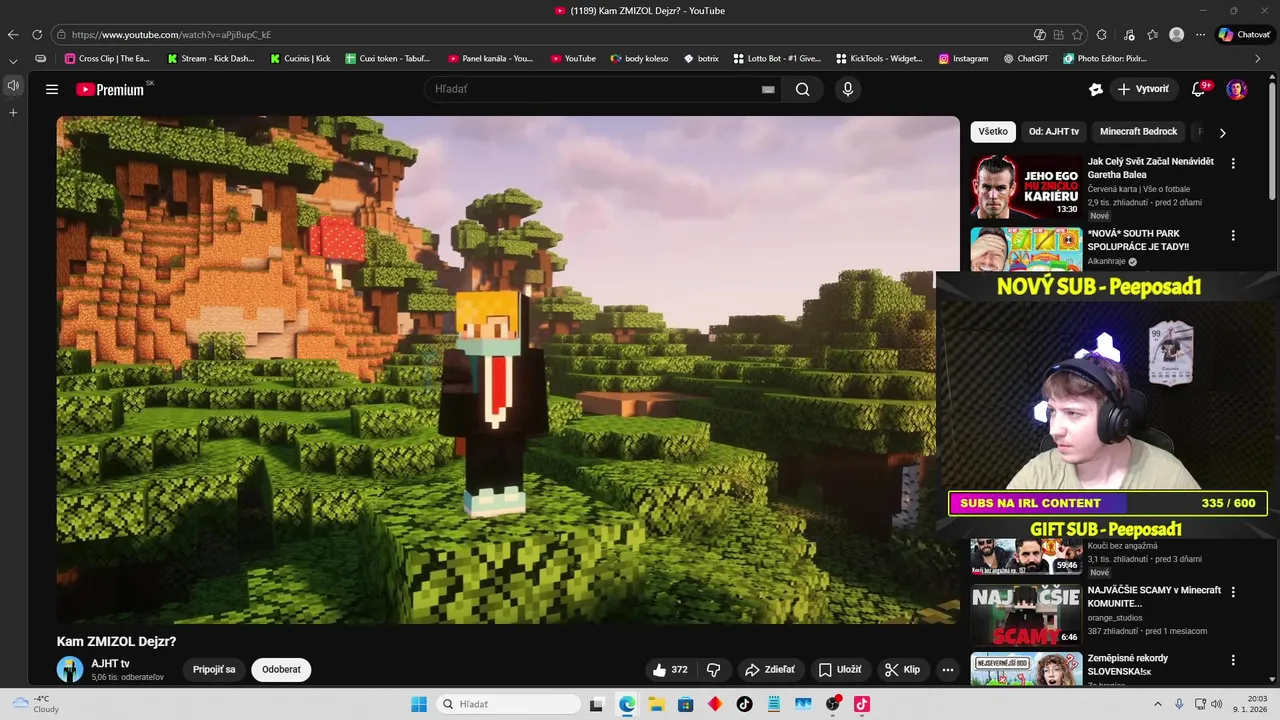
Task: Click the tab audio speaker icon in sidebar
Action: (13, 86)
